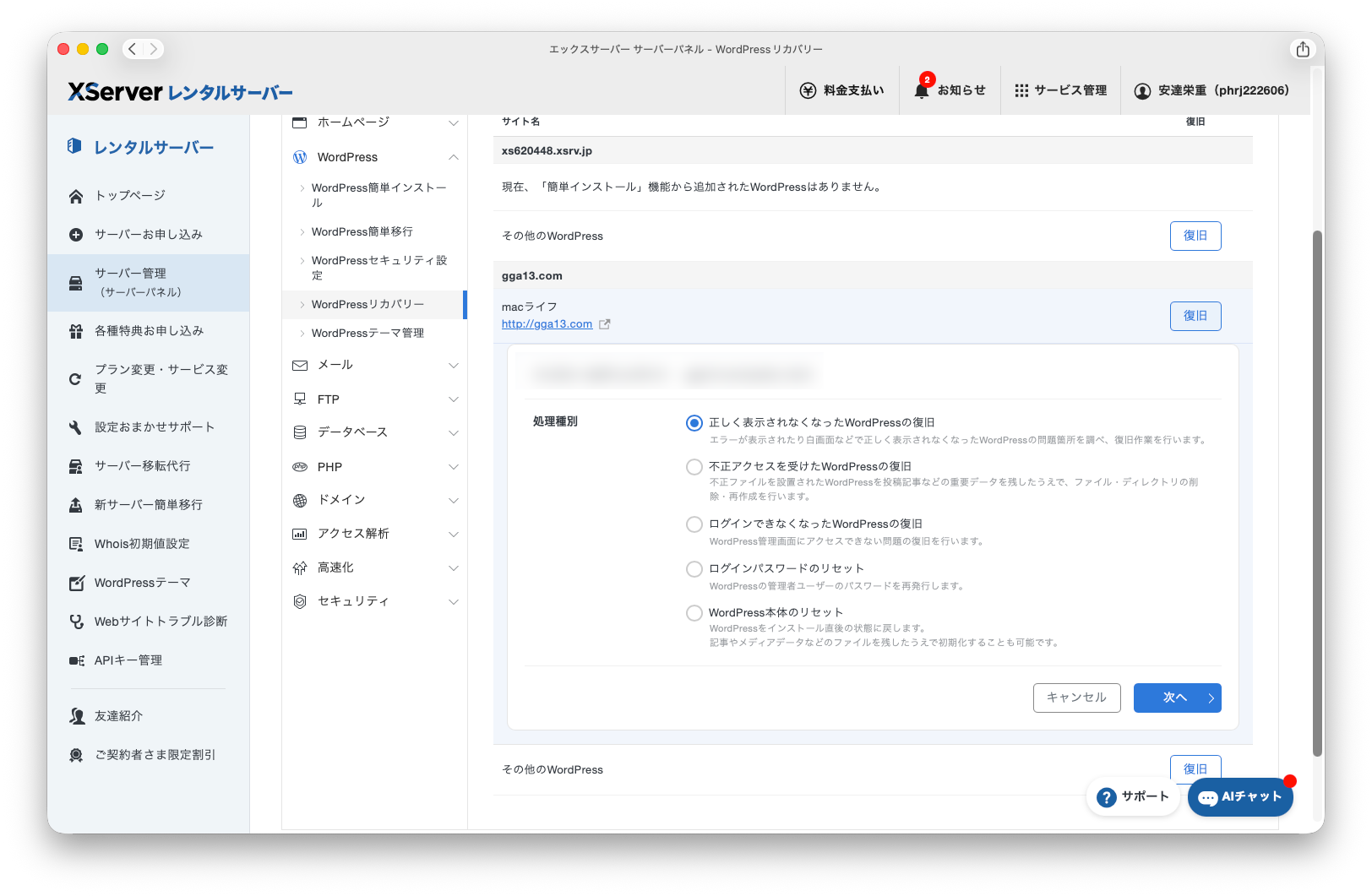Click the APIキー管理 icon

(76, 660)
